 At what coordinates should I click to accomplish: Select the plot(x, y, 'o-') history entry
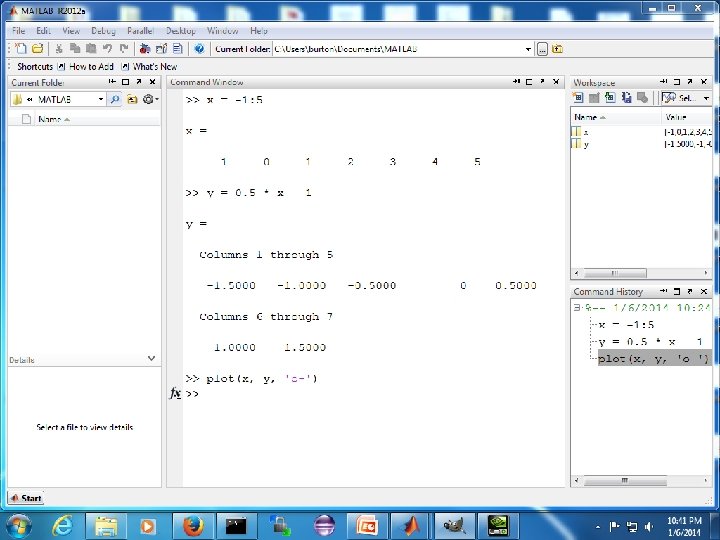[654, 359]
